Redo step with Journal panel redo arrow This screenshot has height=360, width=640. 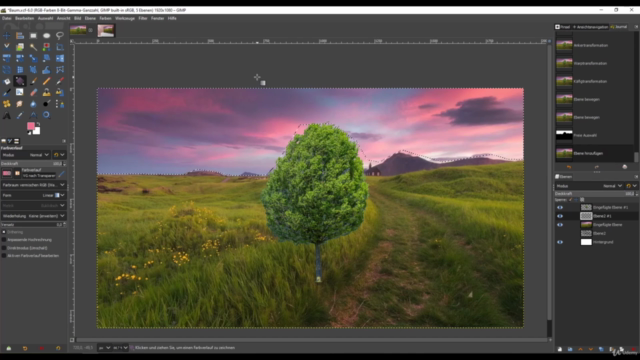coord(597,167)
